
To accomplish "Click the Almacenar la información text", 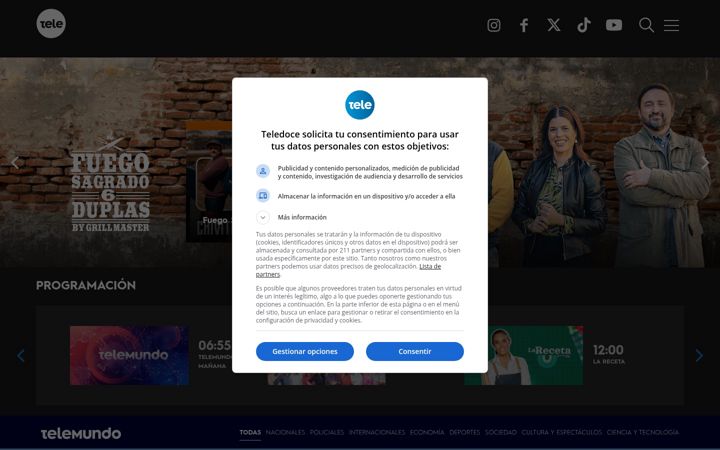I will pyautogui.click(x=366, y=196).
